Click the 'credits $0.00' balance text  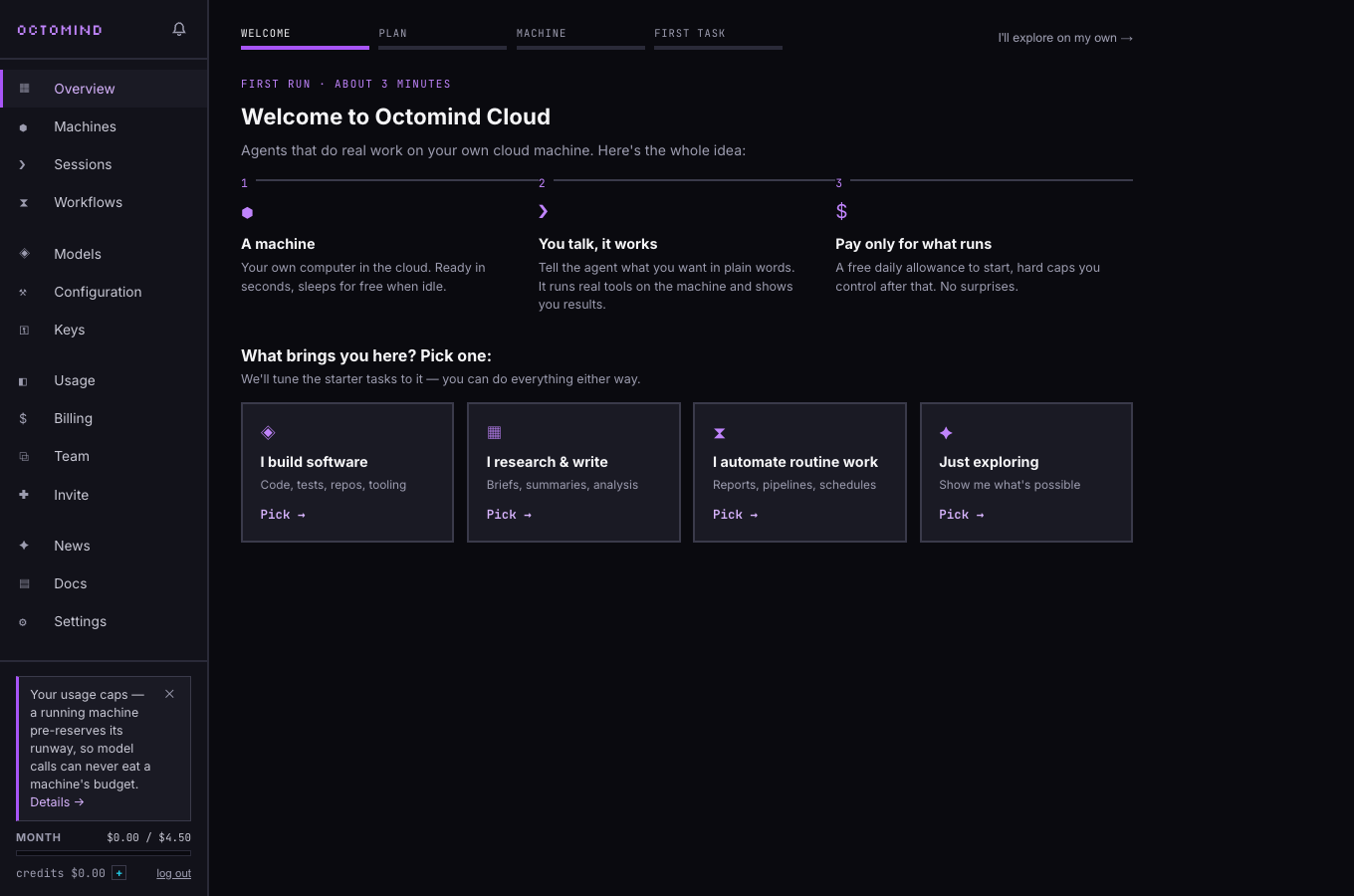[61, 873]
